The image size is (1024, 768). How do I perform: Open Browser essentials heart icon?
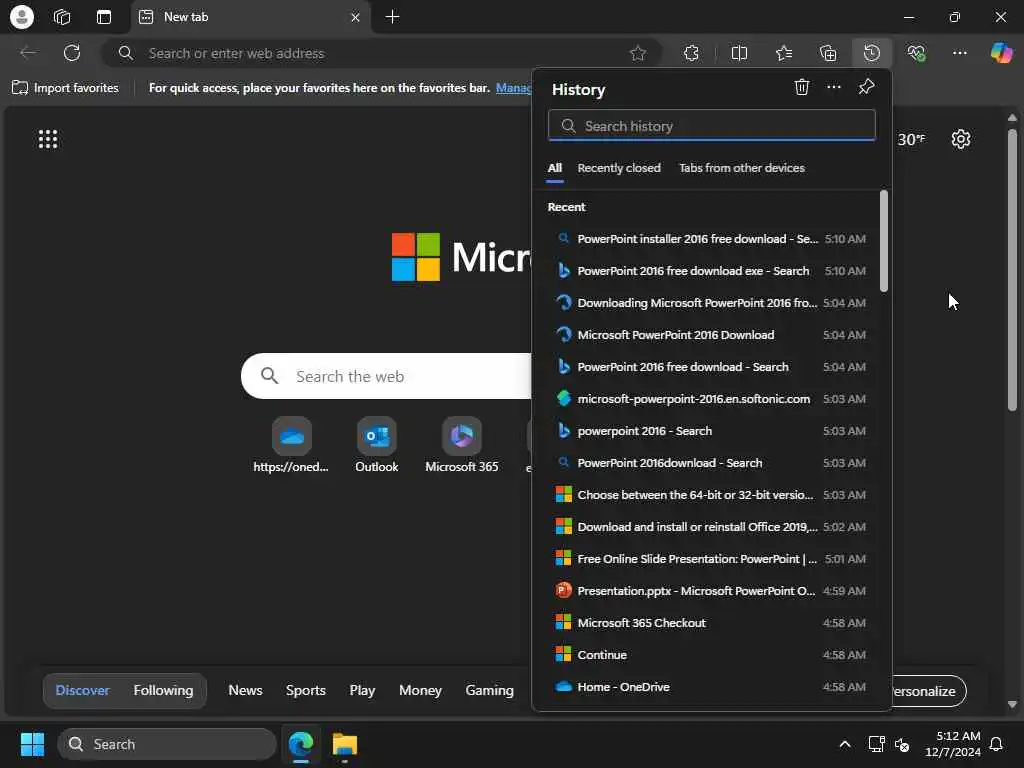916,54
